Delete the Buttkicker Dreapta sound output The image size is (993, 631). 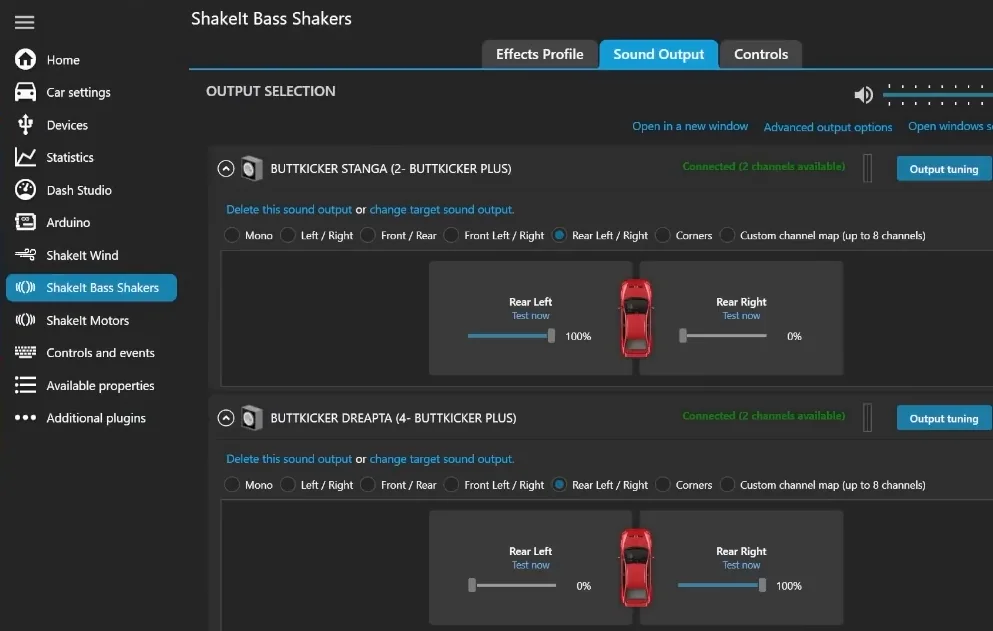[289, 459]
